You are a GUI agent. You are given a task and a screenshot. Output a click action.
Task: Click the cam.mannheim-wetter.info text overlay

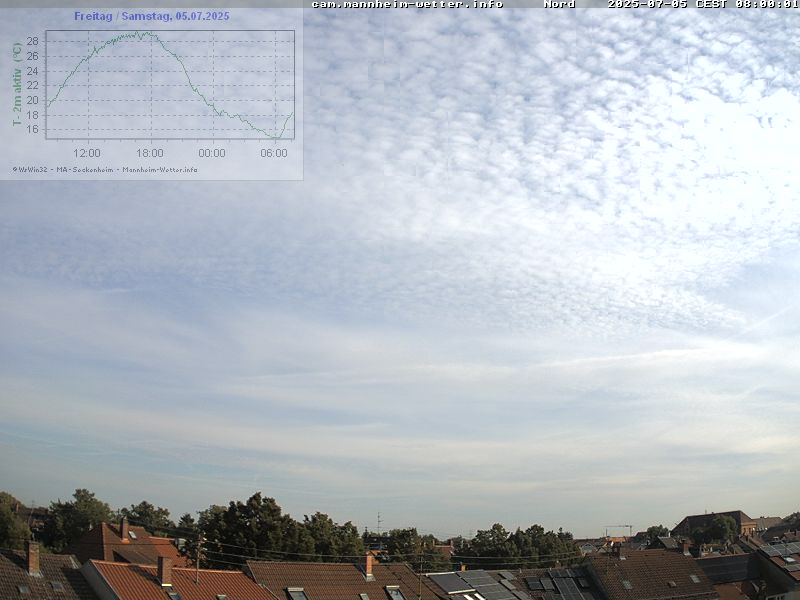[407, 4]
